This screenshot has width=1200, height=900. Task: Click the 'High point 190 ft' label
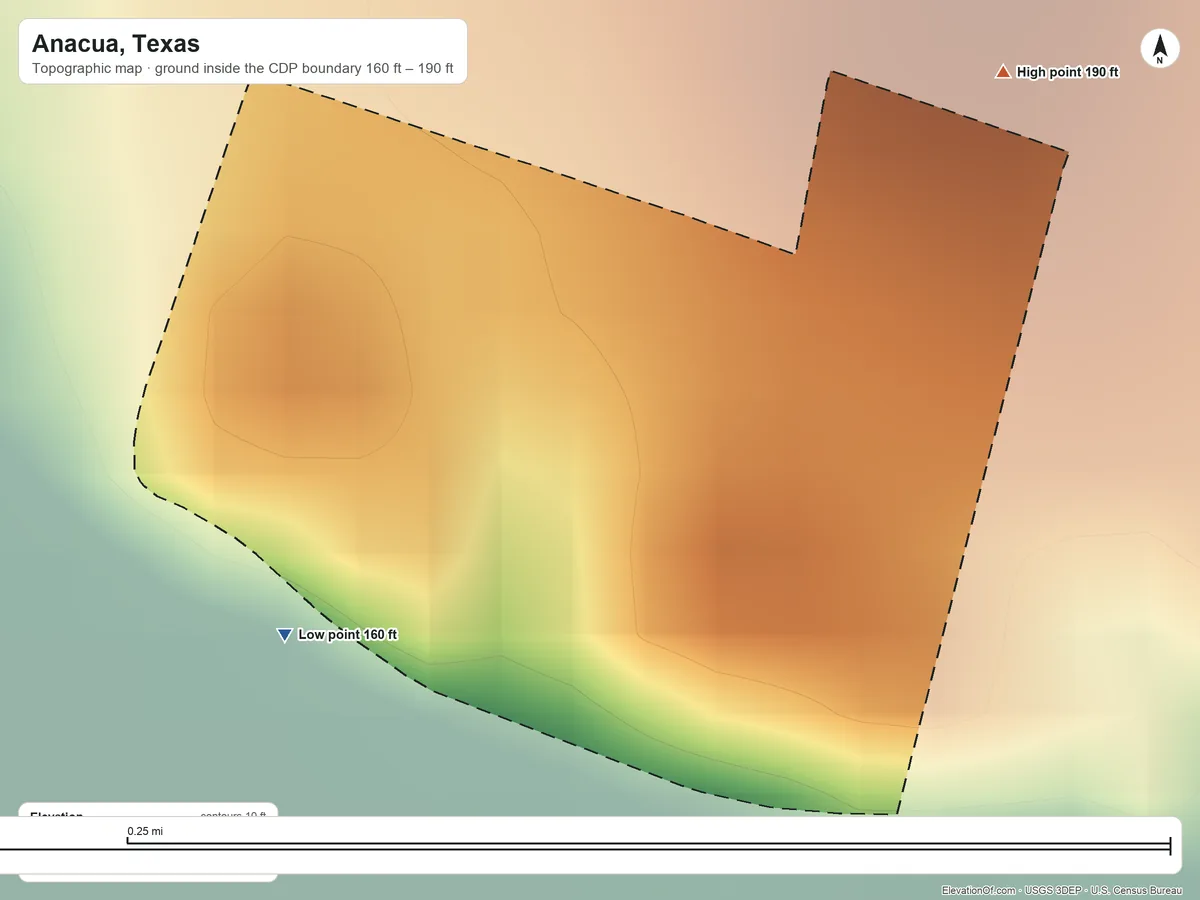[1068, 72]
